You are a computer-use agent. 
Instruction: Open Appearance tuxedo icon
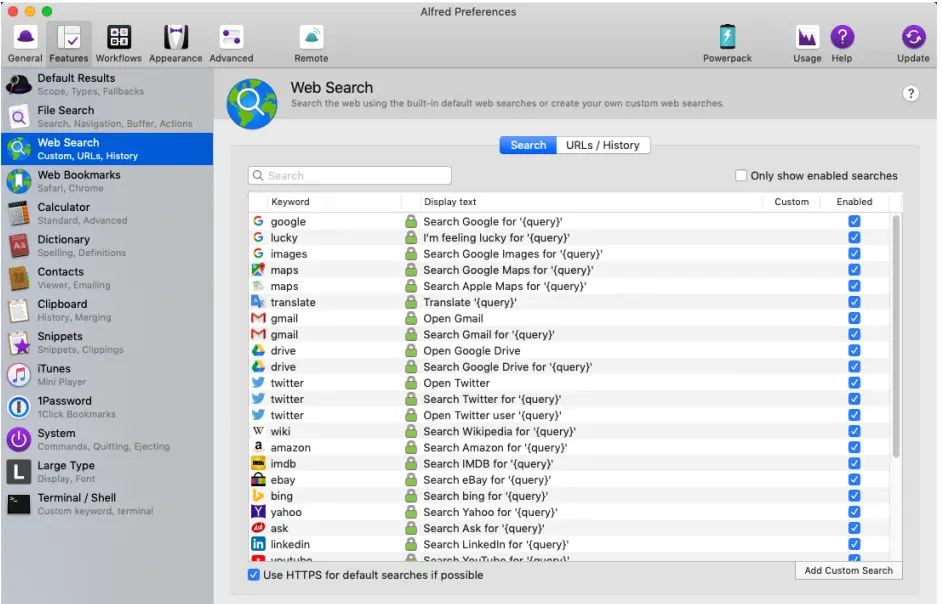click(x=175, y=37)
